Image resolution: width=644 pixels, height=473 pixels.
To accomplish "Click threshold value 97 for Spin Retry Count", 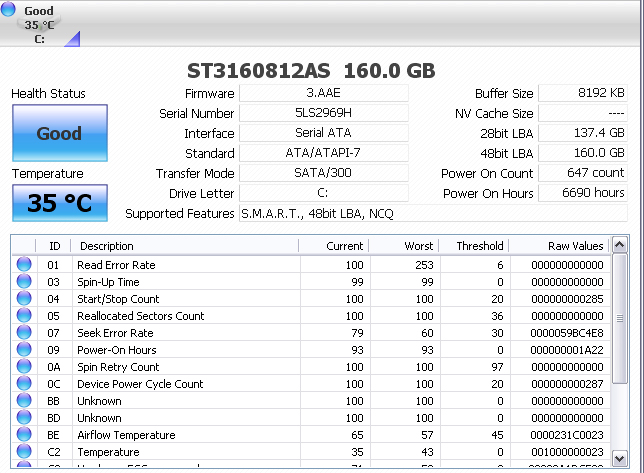I will coord(497,367).
